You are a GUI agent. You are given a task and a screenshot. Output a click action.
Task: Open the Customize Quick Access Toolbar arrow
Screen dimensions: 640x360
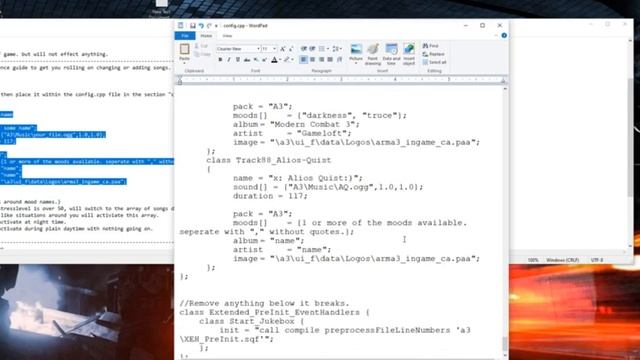pyautogui.click(x=216, y=26)
